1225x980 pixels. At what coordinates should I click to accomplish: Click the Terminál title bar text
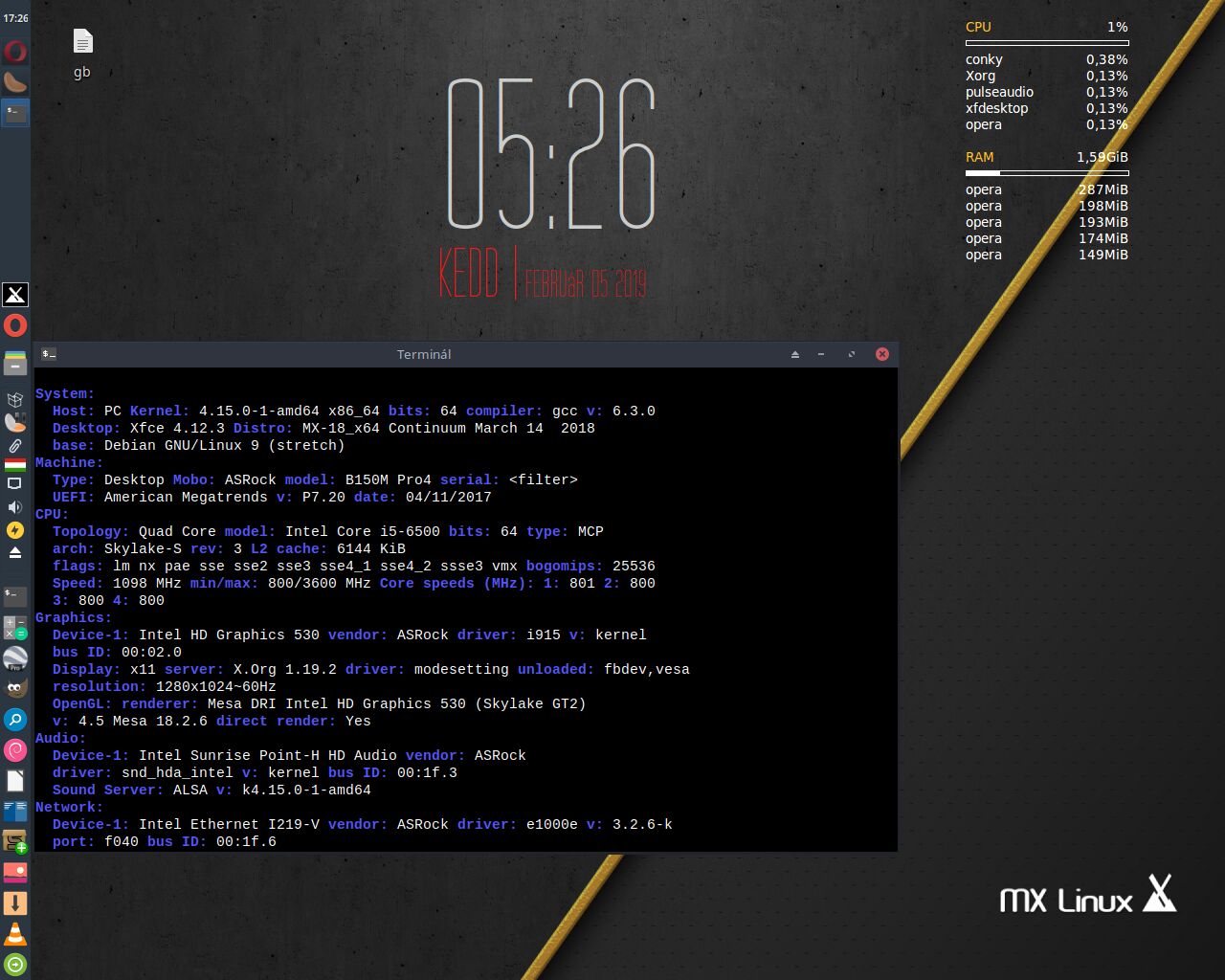424,354
